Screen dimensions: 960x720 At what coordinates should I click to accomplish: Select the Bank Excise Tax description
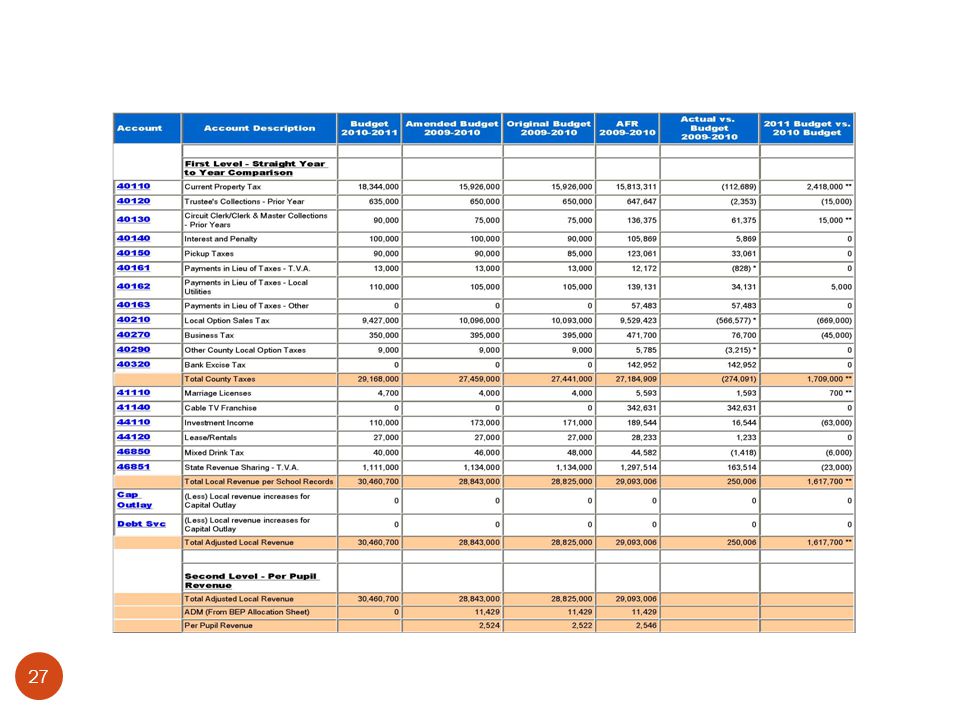coord(215,365)
